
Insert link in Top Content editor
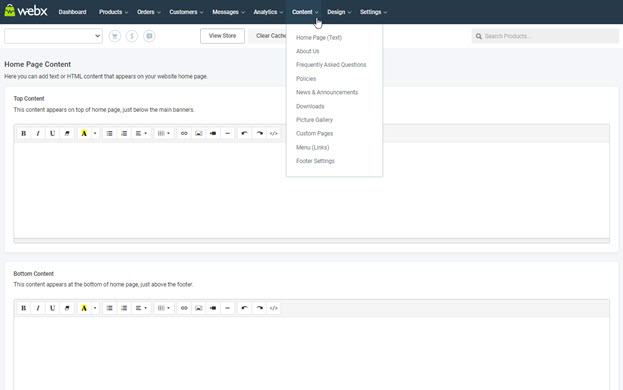(x=184, y=133)
